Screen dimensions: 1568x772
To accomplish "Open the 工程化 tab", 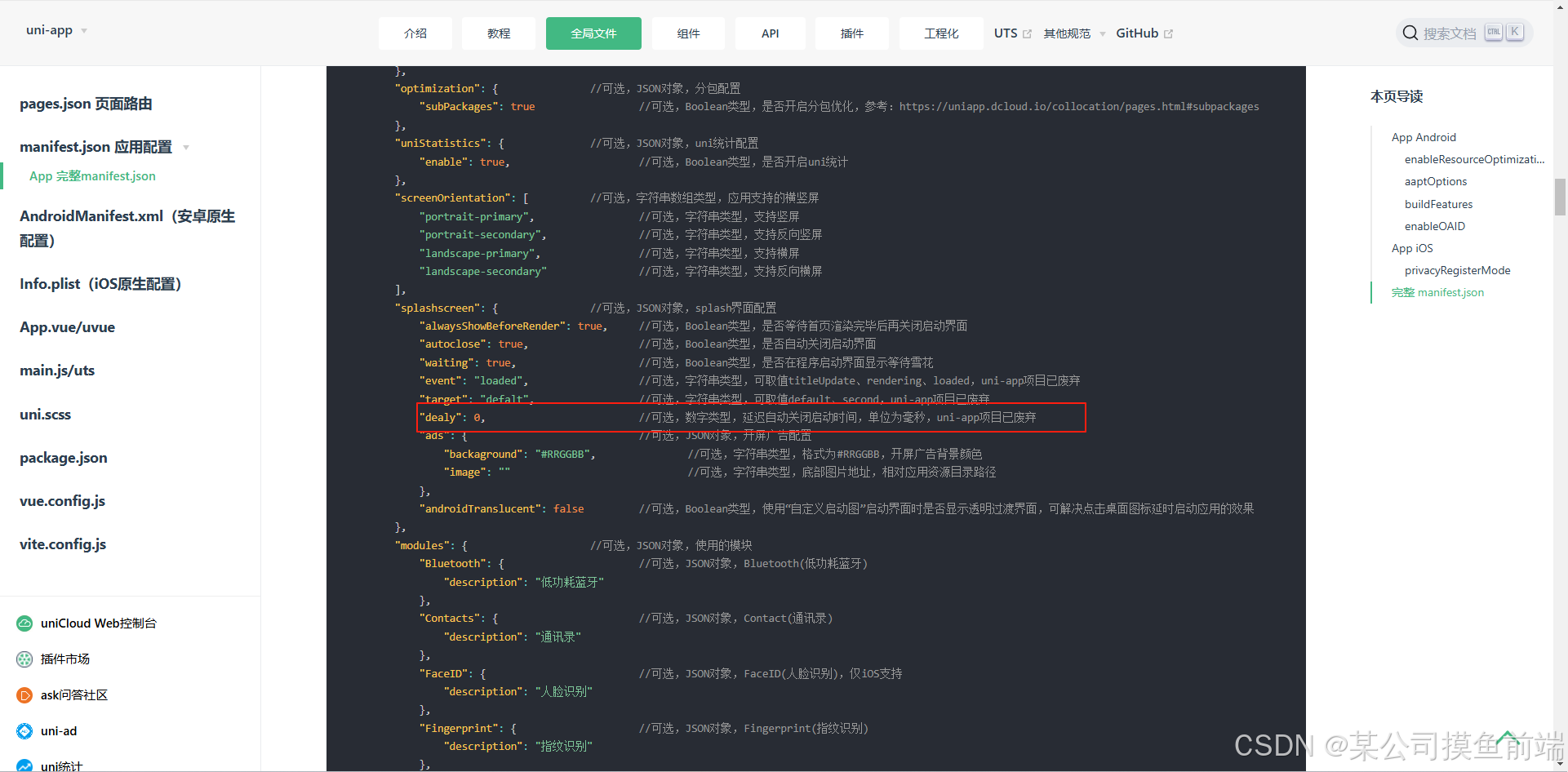I will pos(941,33).
